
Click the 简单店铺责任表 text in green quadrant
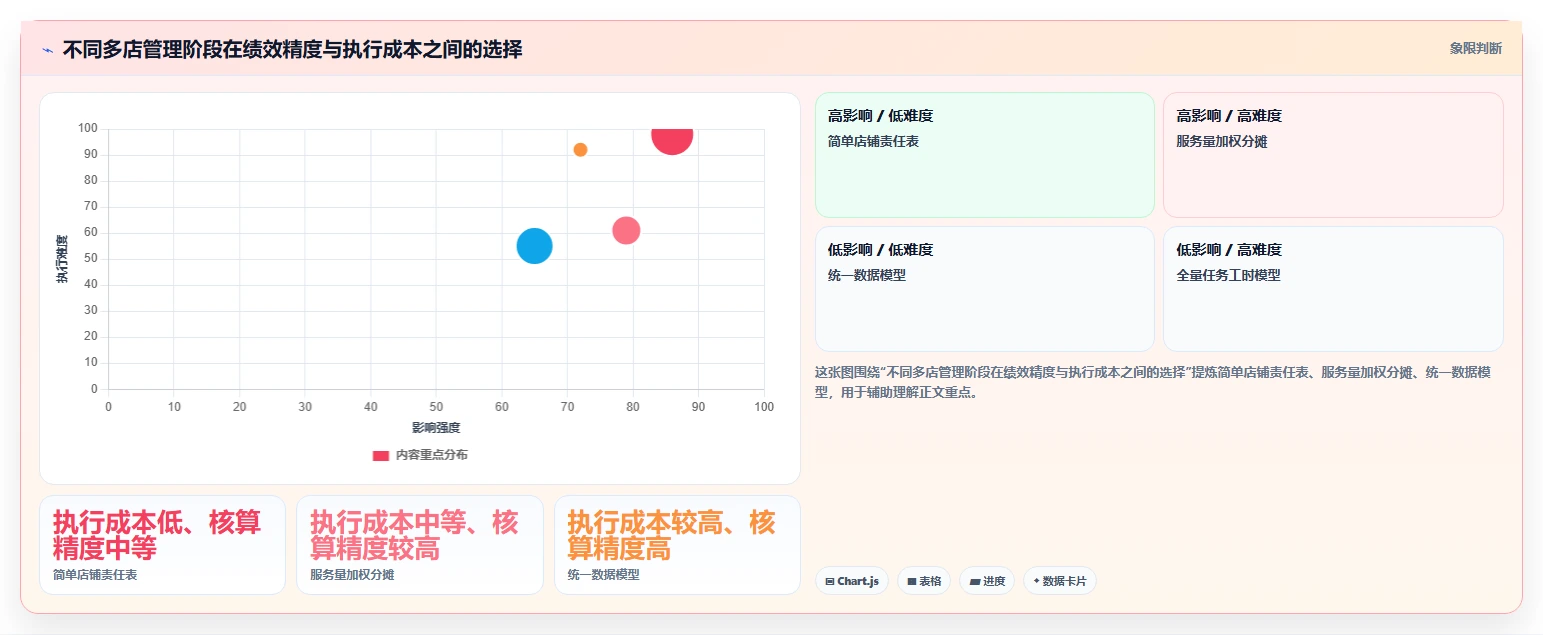873,141
